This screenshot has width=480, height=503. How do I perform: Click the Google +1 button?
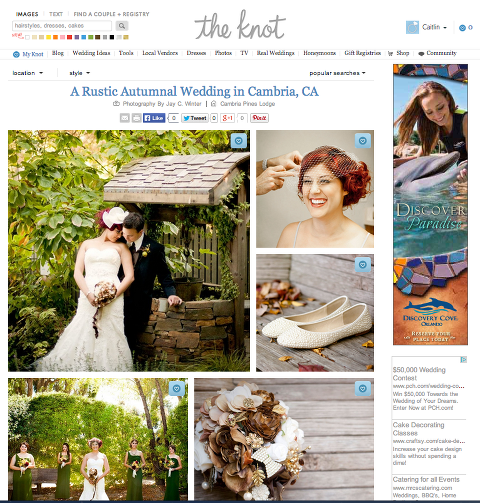pyautogui.click(x=227, y=118)
